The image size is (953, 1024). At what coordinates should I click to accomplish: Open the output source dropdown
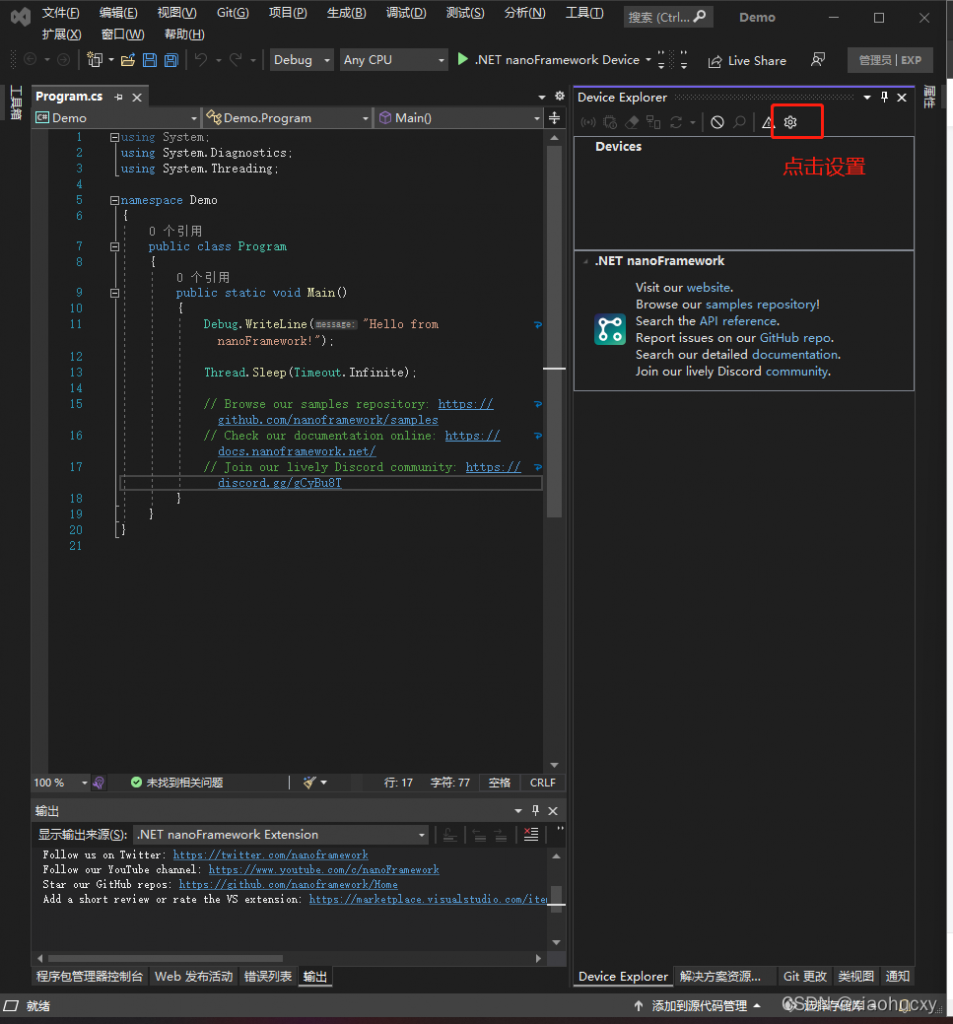click(281, 835)
